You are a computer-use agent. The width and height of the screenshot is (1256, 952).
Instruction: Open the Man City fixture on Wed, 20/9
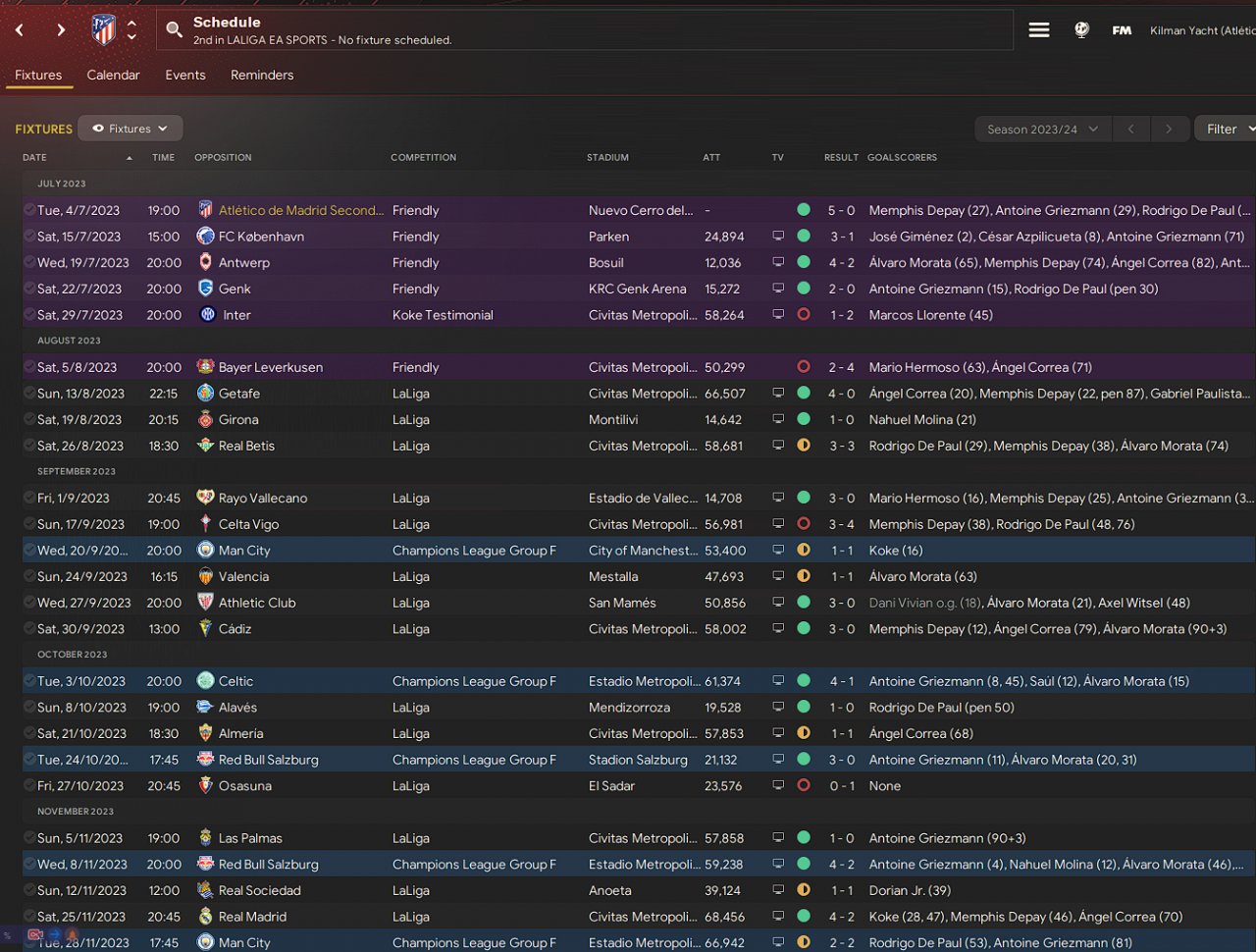[244, 551]
